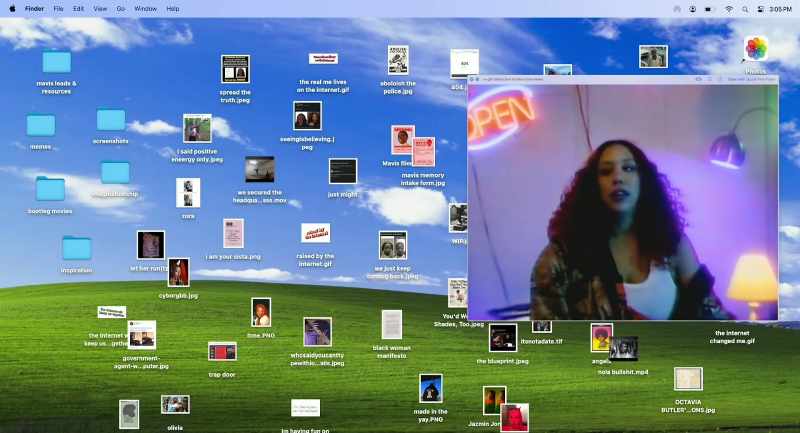Select 'cyborgbb.jpg' desktop file

pyautogui.click(x=179, y=272)
